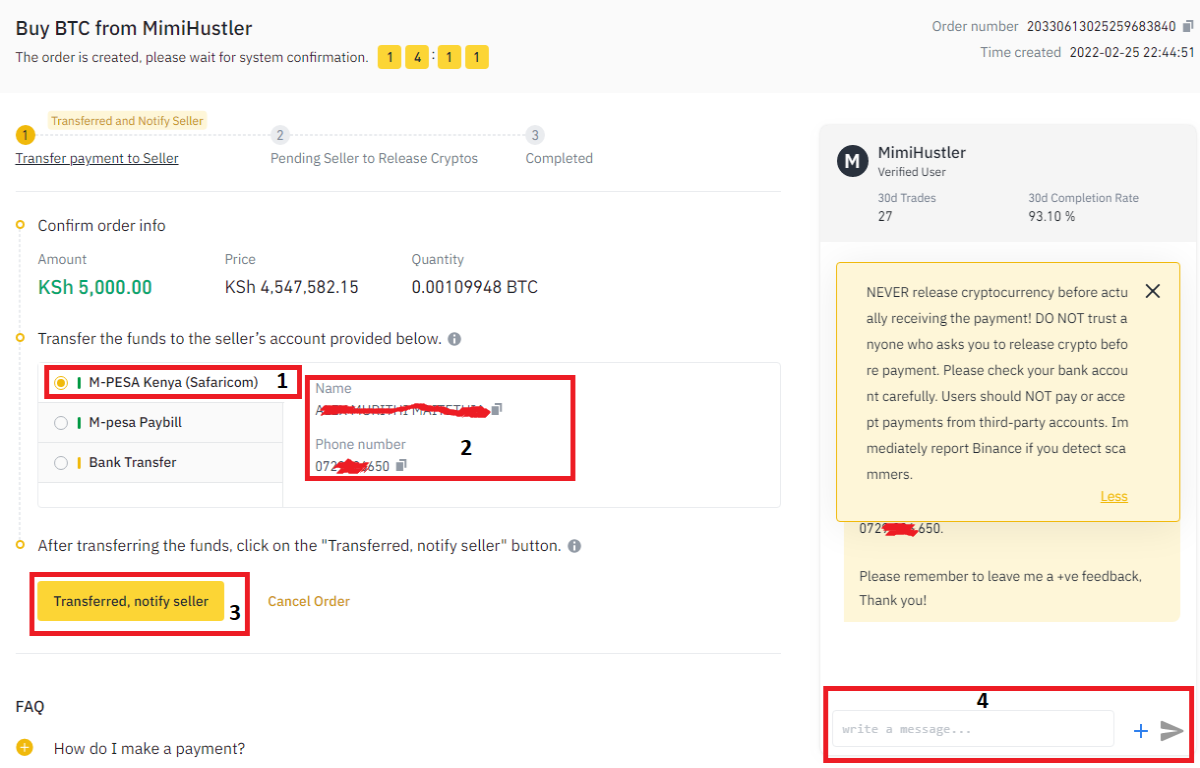This screenshot has height=768, width=1200.
Task: Select M-PESA Kenya (Safaricom) payment option
Action: point(160,382)
